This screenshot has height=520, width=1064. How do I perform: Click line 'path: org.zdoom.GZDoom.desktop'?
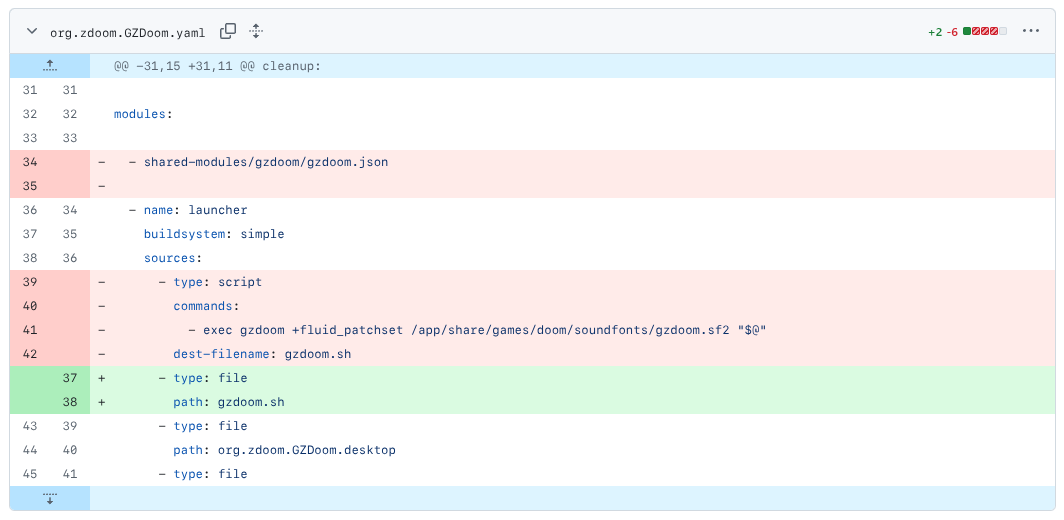click(573, 450)
